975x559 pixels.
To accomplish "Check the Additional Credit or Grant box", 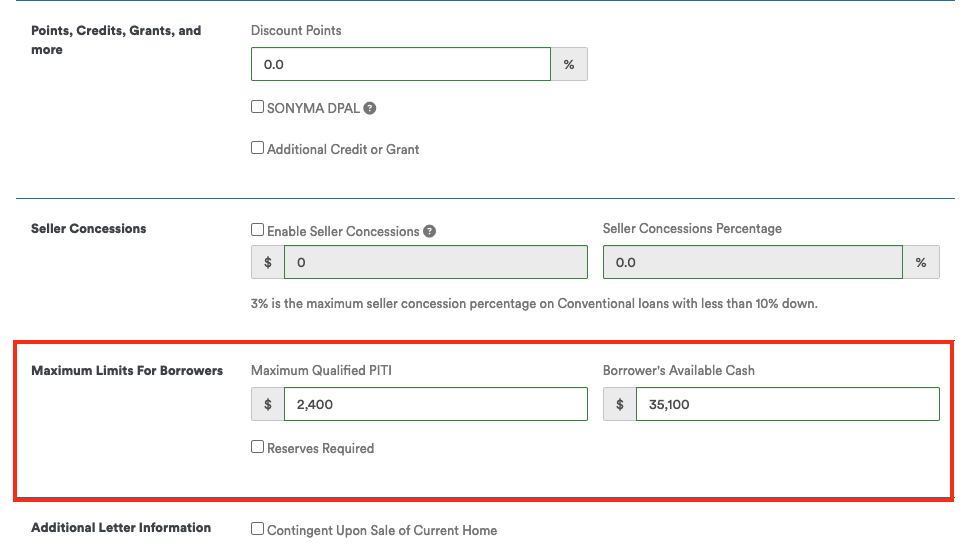I will (257, 148).
